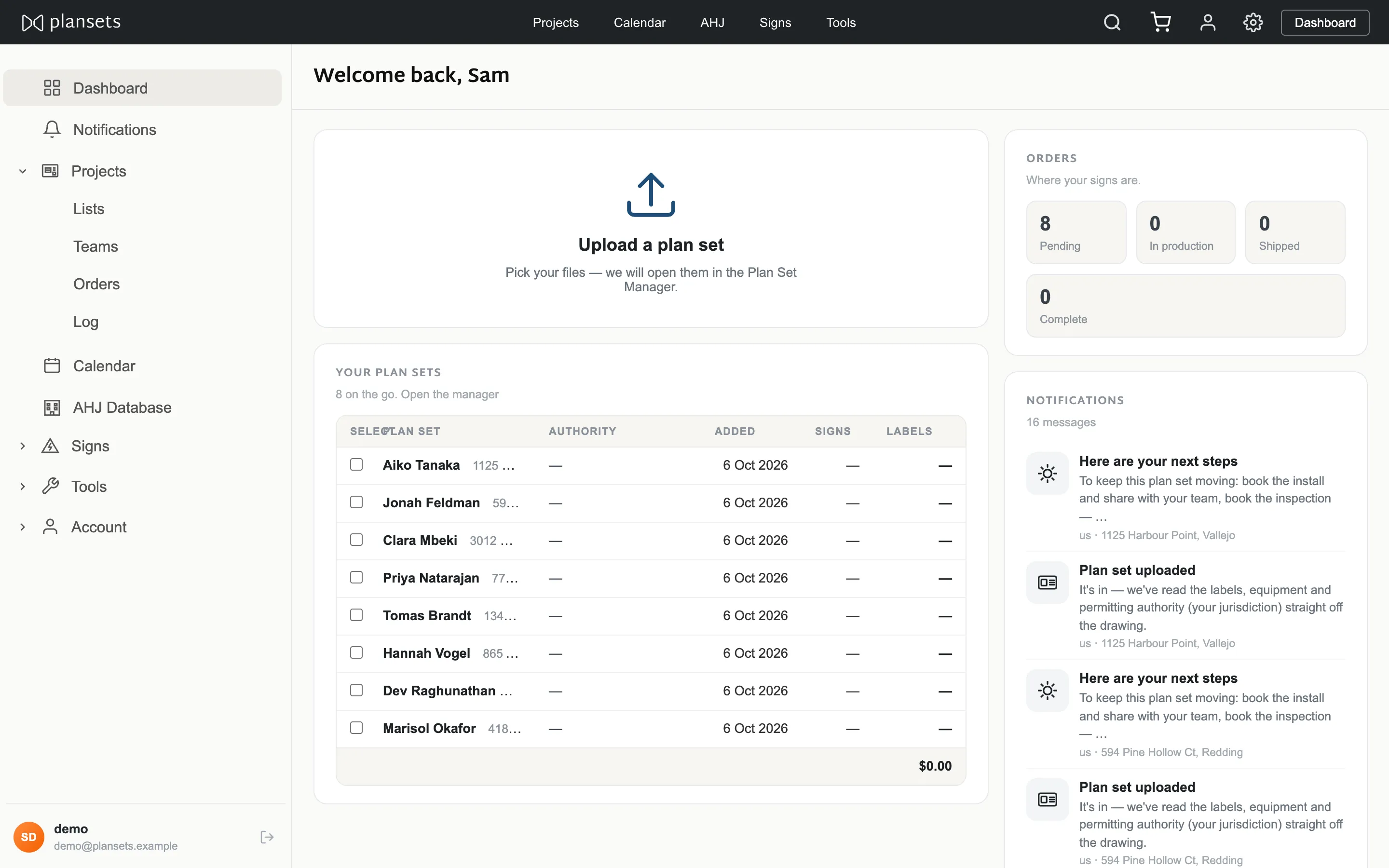
Task: Check the Hannah Vogel checkbox
Action: [356, 653]
